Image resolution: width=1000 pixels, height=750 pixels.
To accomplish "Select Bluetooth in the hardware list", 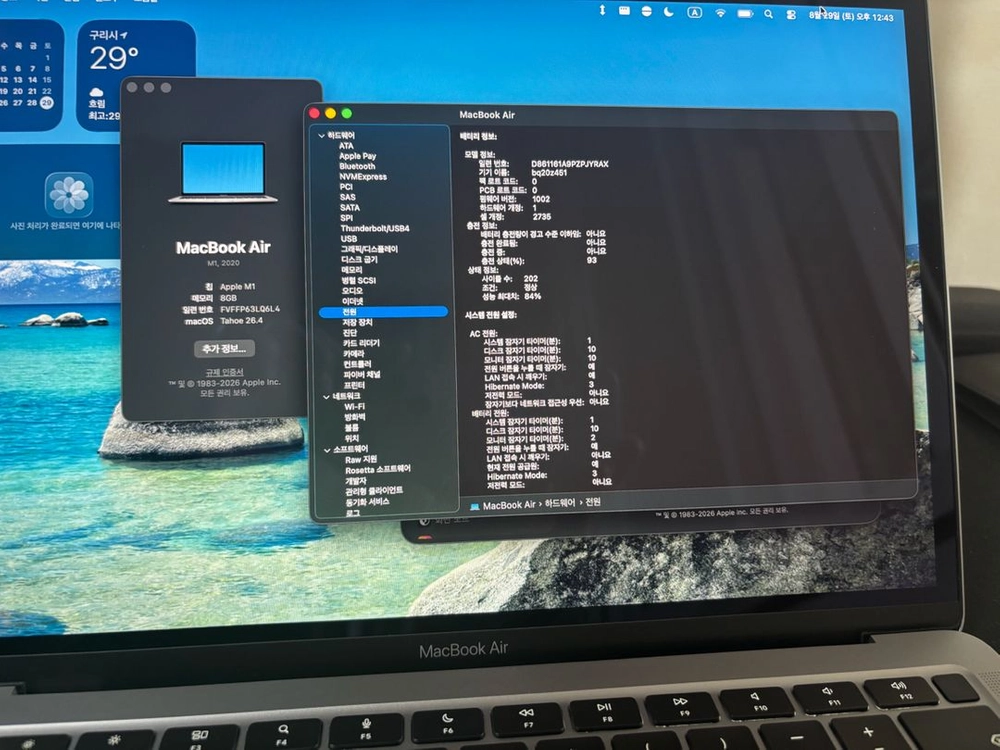I will coord(357,166).
